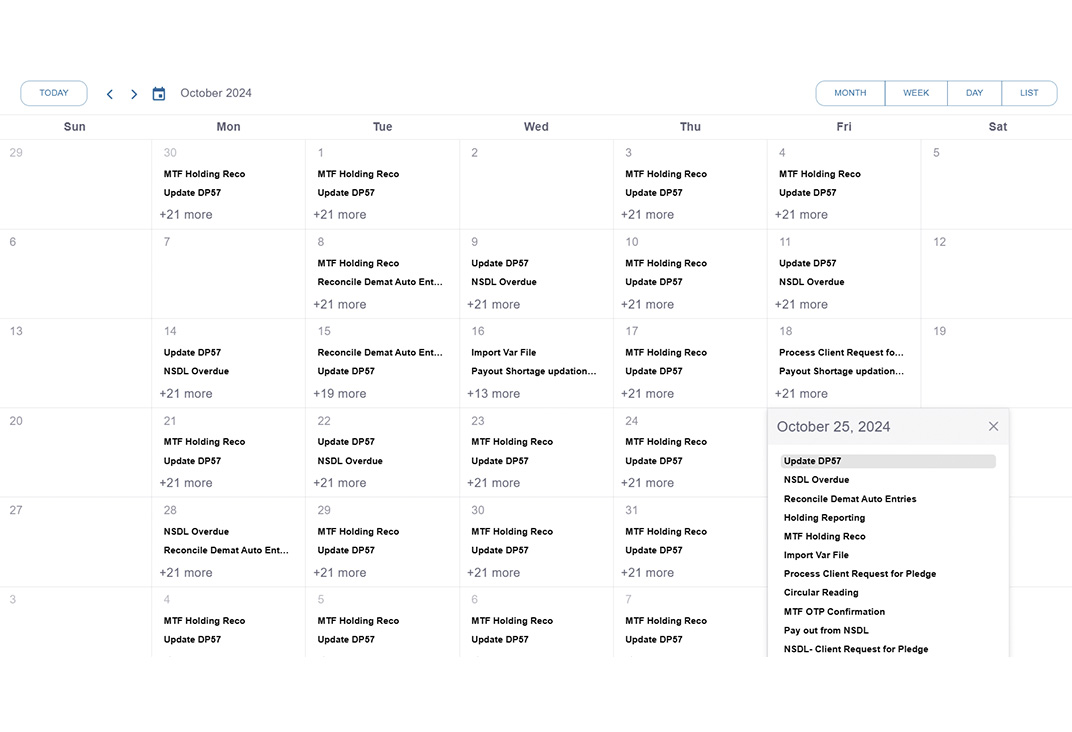Viewport: 1072px width, 732px height.
Task: Show '+21 more' events on October 1
Action: (x=340, y=215)
